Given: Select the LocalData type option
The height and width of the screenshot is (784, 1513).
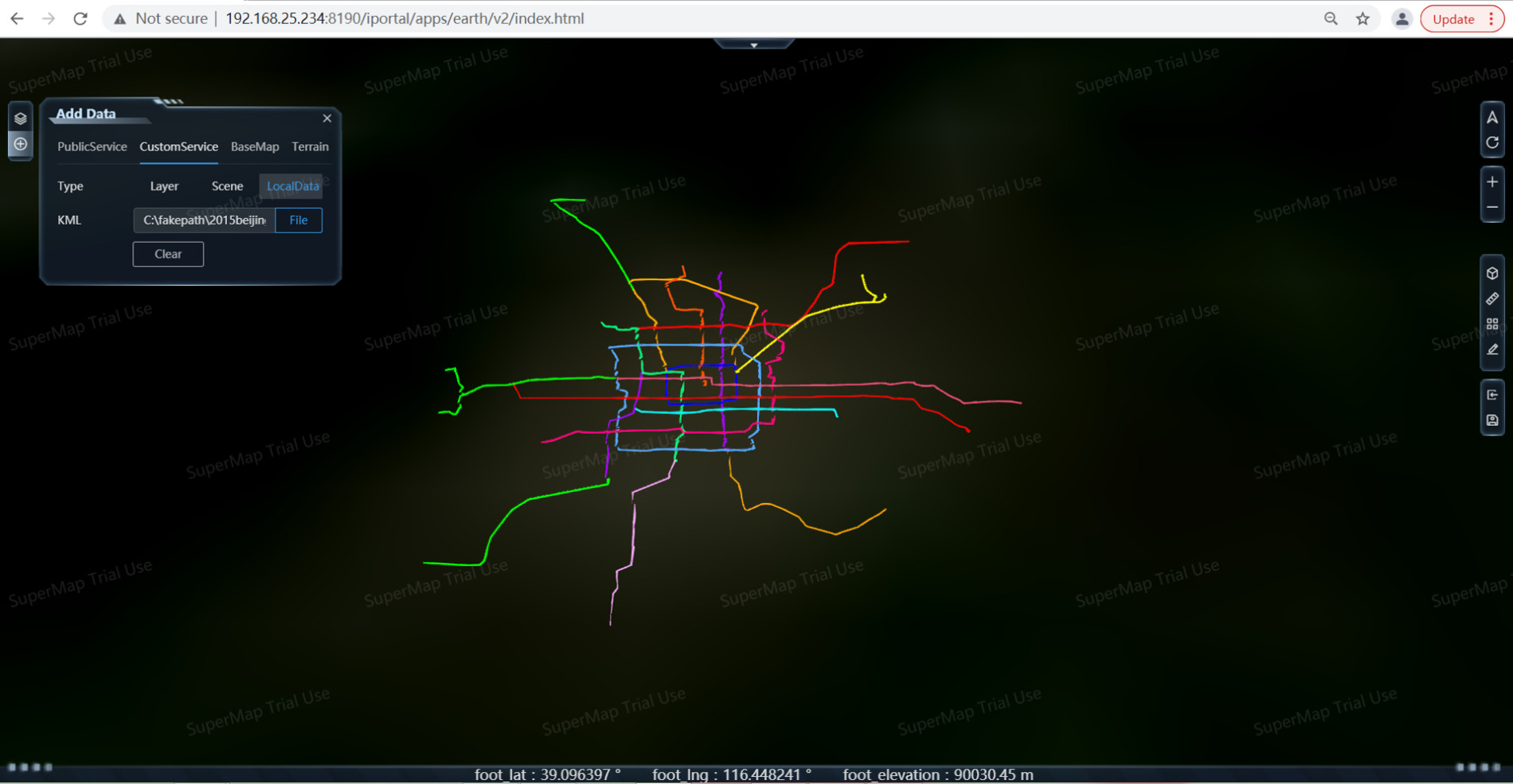Looking at the screenshot, I should [x=292, y=186].
